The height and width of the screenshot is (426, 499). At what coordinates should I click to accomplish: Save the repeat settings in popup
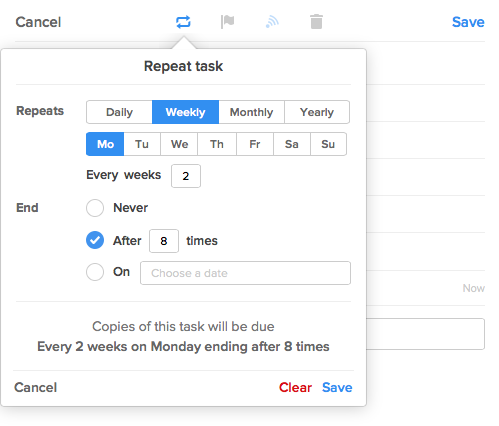337,387
